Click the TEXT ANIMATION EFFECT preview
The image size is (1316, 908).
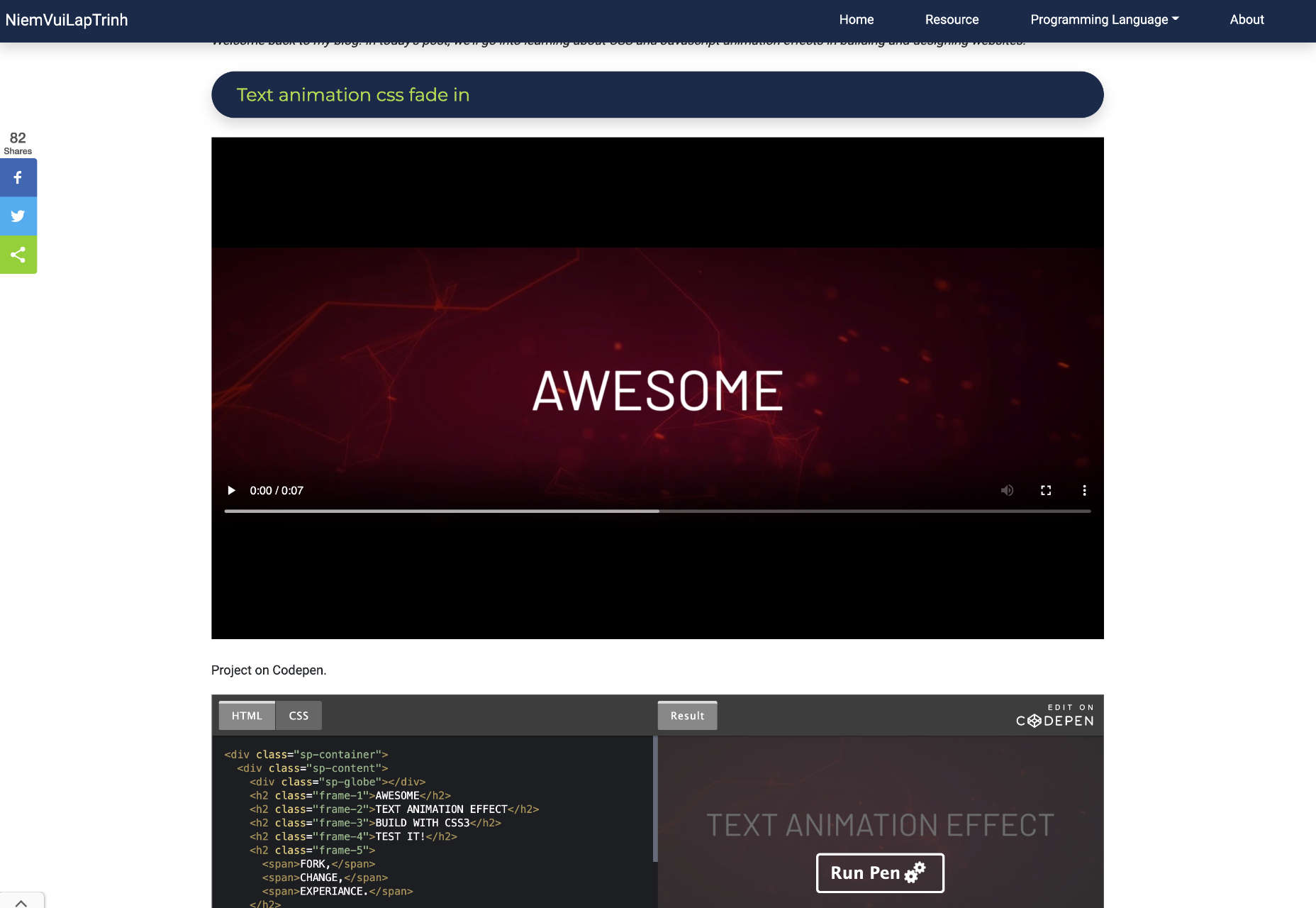coord(880,825)
